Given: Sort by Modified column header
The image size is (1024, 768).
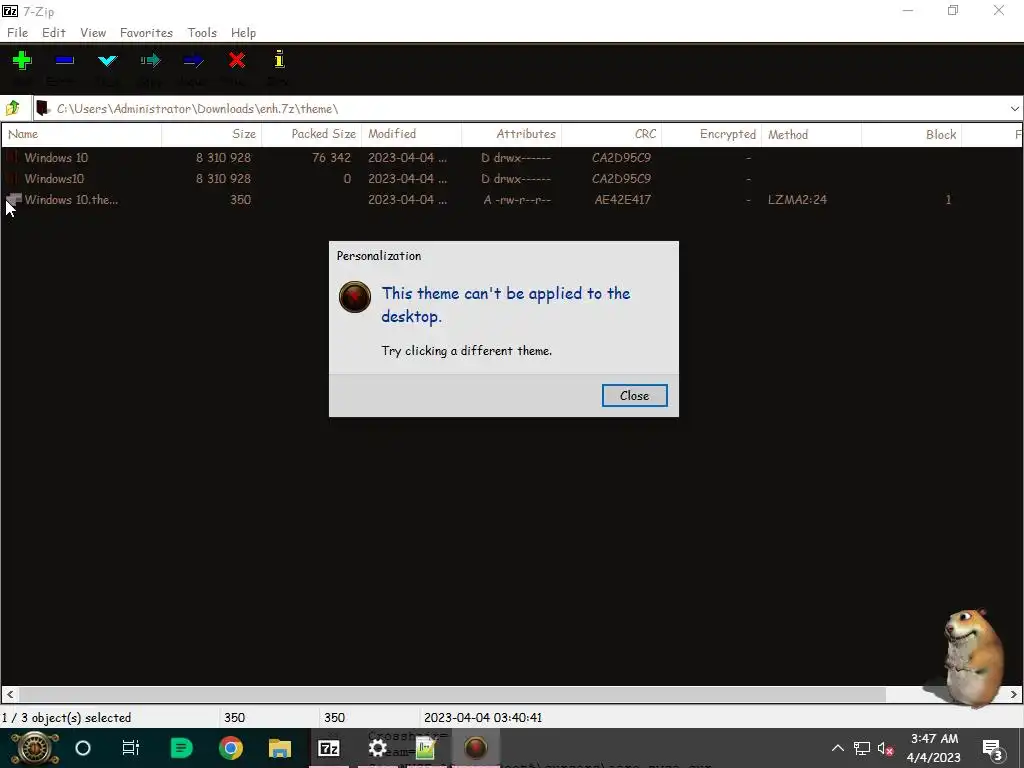Looking at the screenshot, I should point(411,134).
